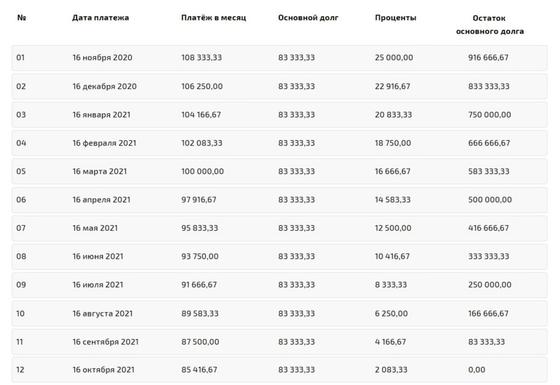Click the balance '666 666,67'
This screenshot has height=385, width=560.
[x=489, y=143]
